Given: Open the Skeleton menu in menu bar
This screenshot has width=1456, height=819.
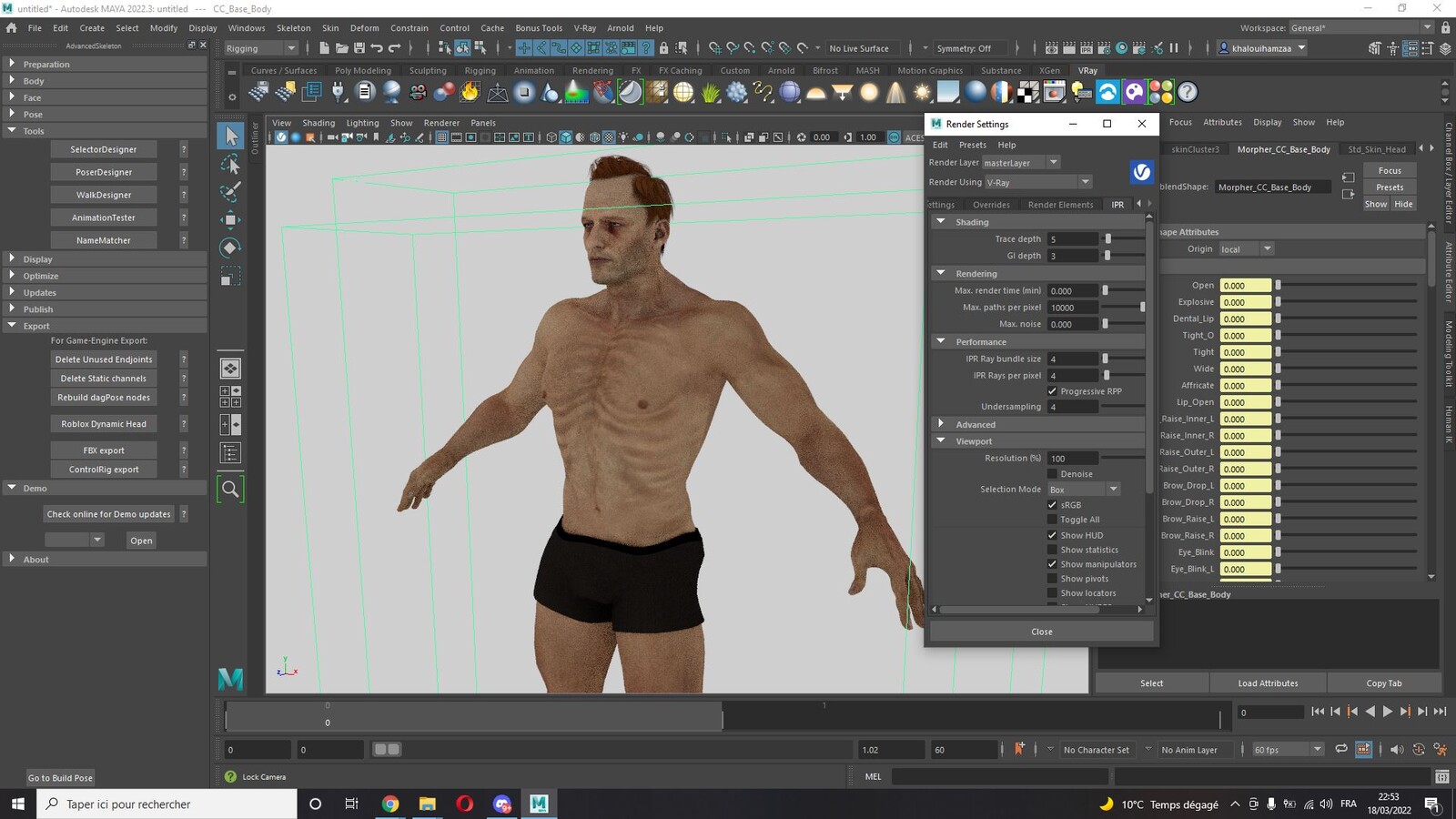Looking at the screenshot, I should [x=293, y=28].
